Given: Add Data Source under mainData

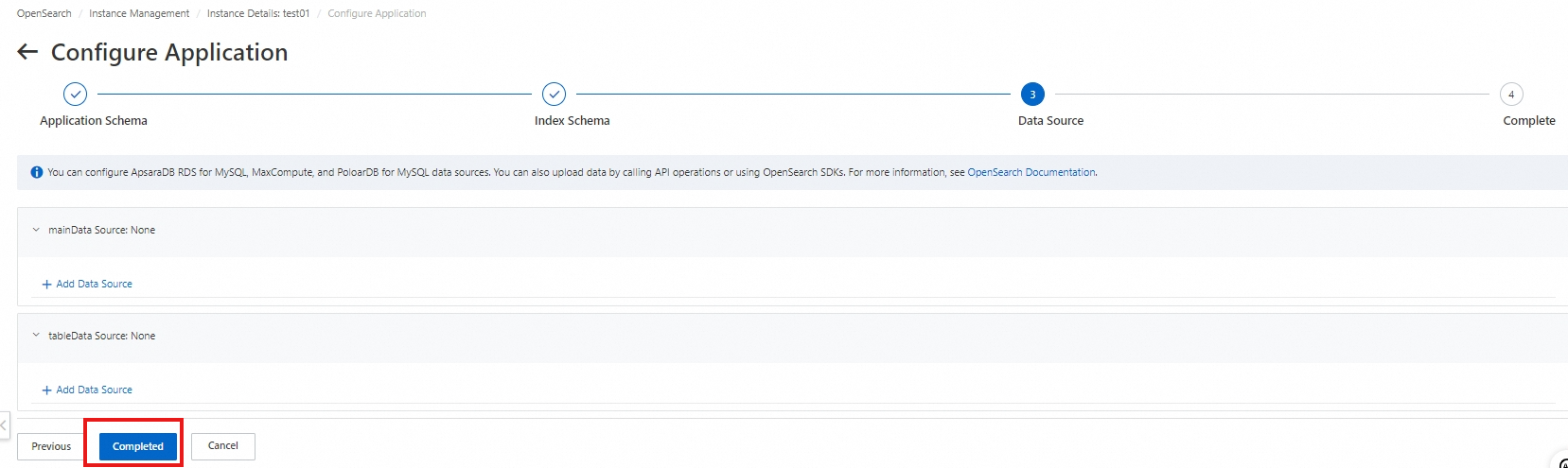Looking at the screenshot, I should coord(87,284).
